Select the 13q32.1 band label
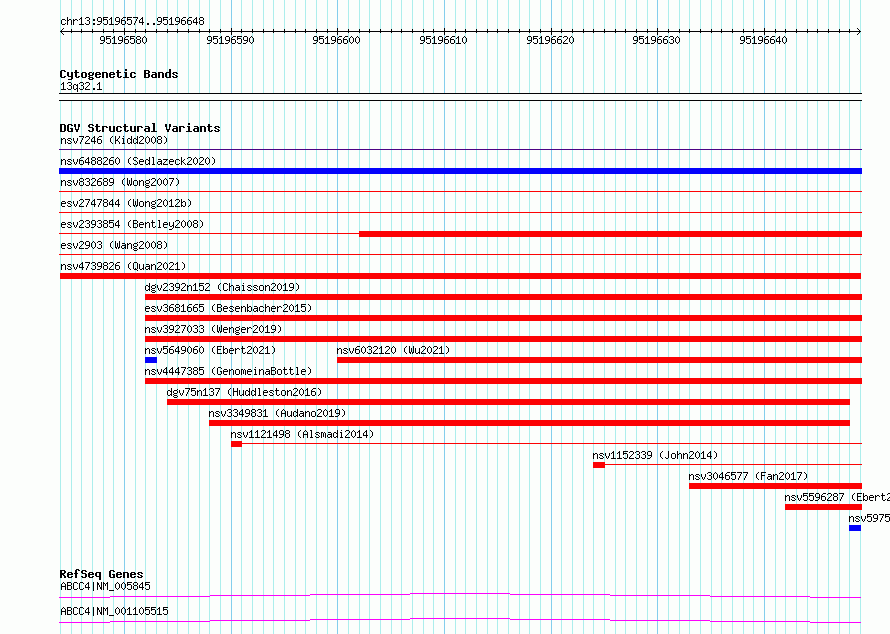 (x=81, y=86)
